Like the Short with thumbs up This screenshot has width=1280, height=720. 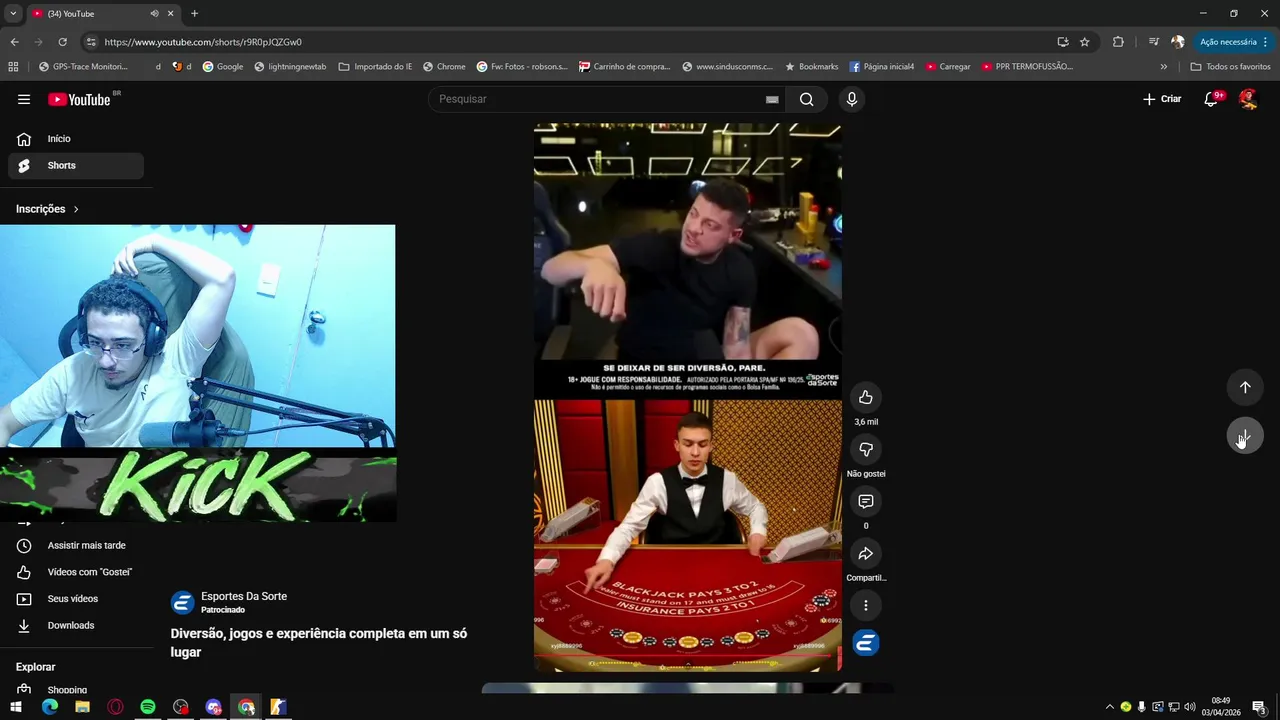tap(866, 398)
